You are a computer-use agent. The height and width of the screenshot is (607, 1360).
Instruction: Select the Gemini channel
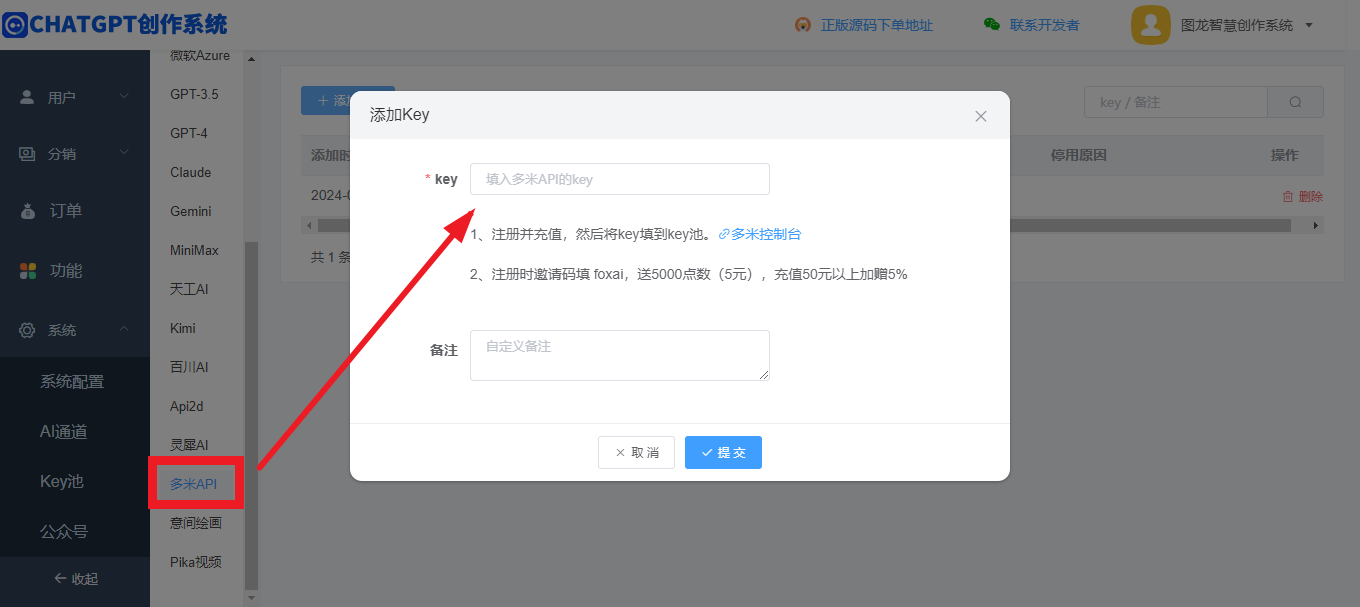190,211
